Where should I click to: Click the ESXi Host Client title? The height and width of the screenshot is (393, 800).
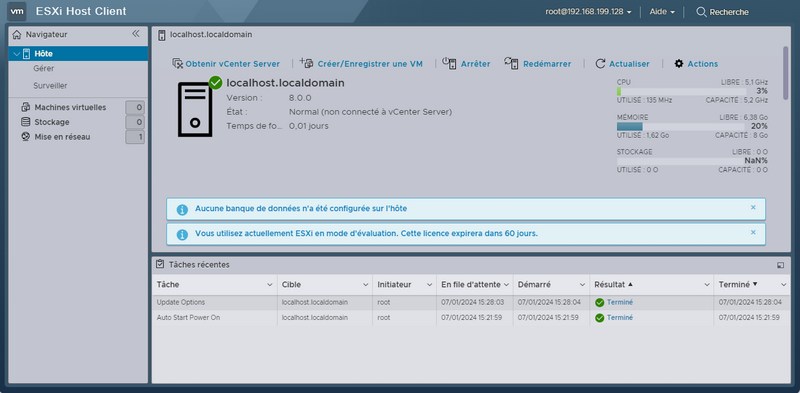point(81,11)
